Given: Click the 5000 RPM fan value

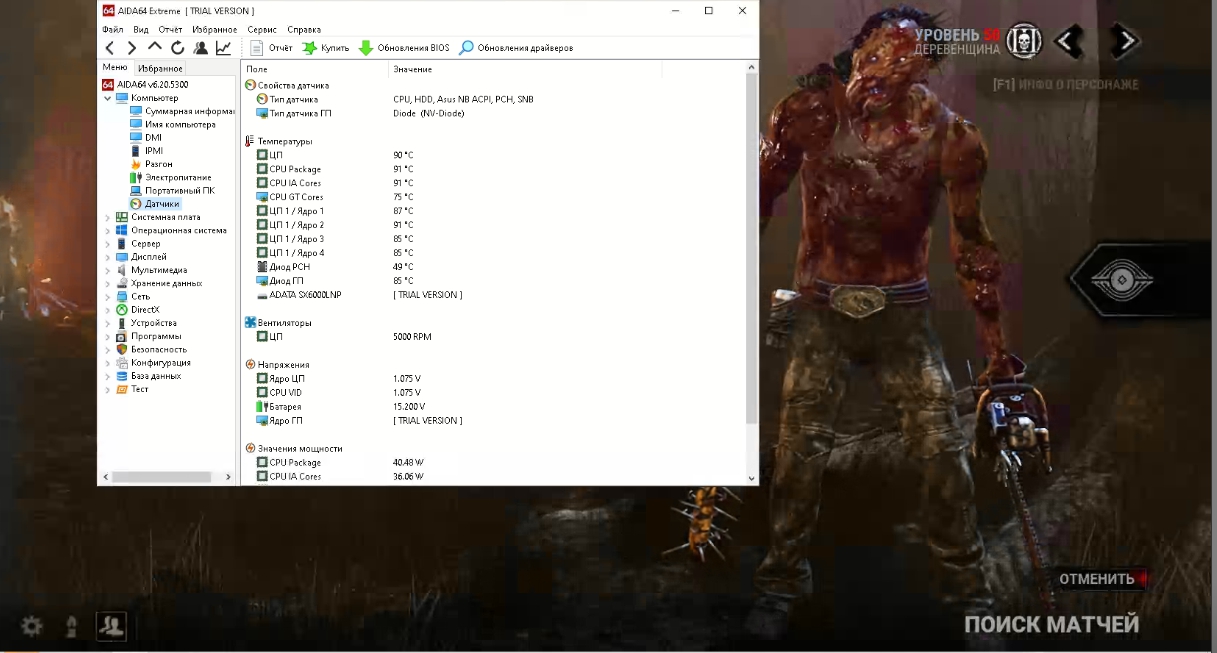Looking at the screenshot, I should 412,337.
